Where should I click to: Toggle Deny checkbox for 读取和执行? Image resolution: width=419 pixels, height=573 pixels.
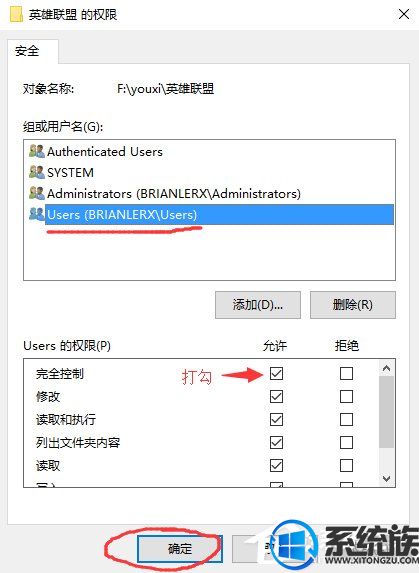tap(346, 420)
